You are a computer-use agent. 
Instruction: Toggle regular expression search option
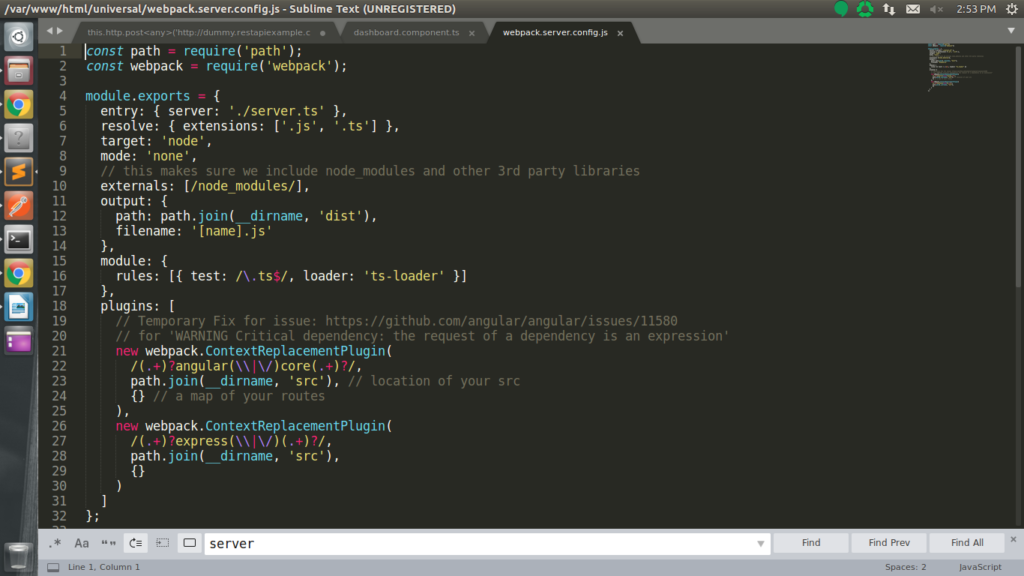point(55,543)
